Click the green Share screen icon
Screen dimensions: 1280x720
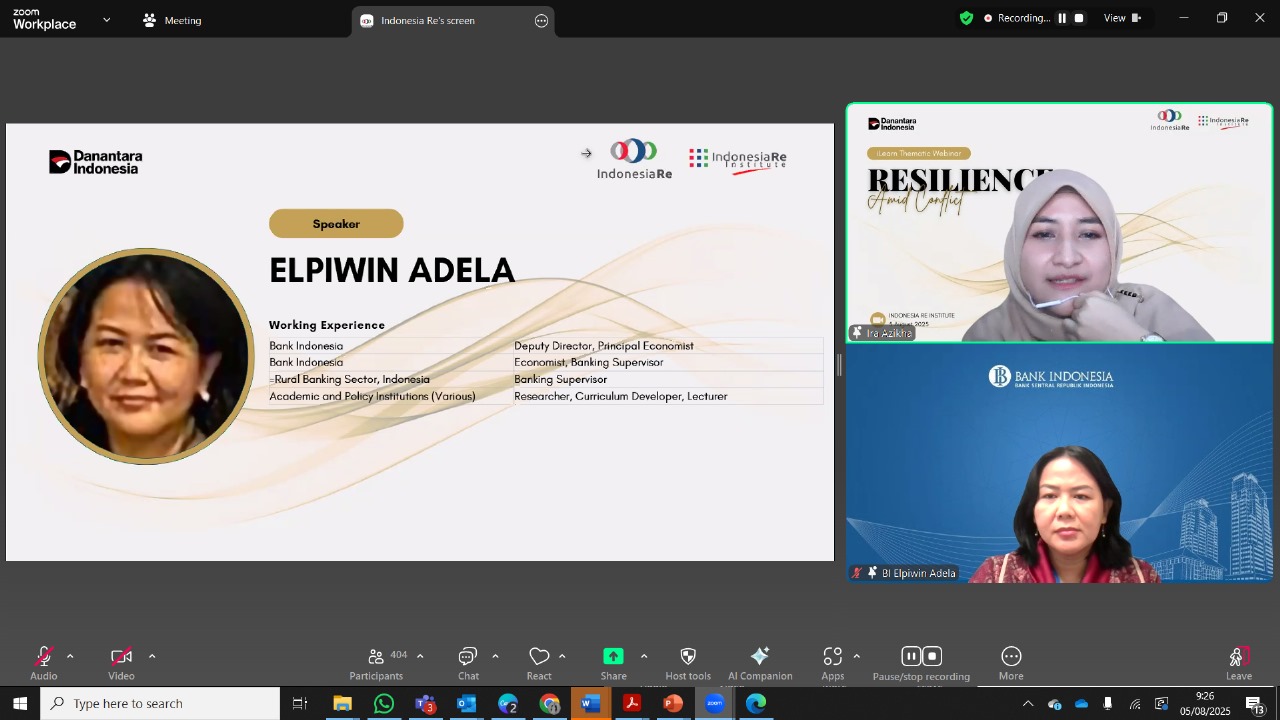click(x=613, y=656)
